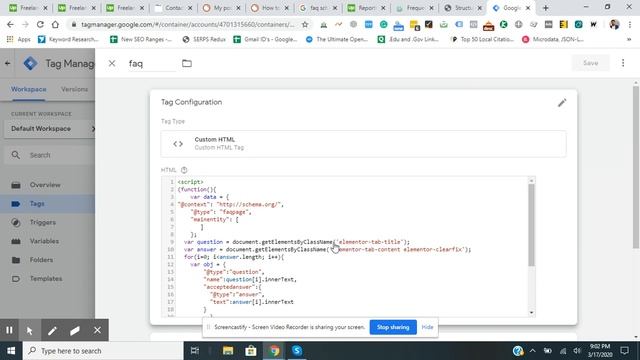The width and height of the screenshot is (640, 360).
Task: Open Chrome profile avatar
Action: click(x=614, y=24)
